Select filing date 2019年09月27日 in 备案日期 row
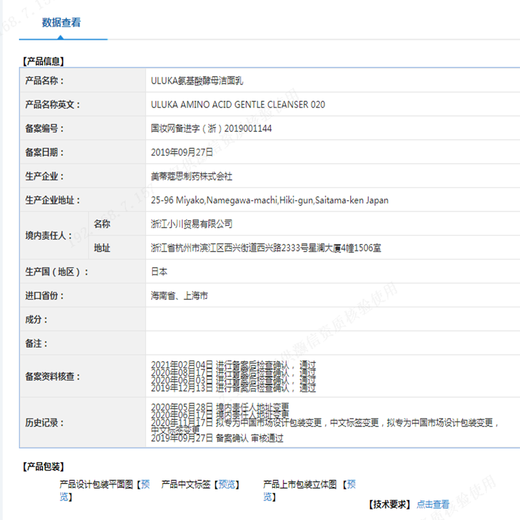The height and width of the screenshot is (520, 520). [182, 152]
